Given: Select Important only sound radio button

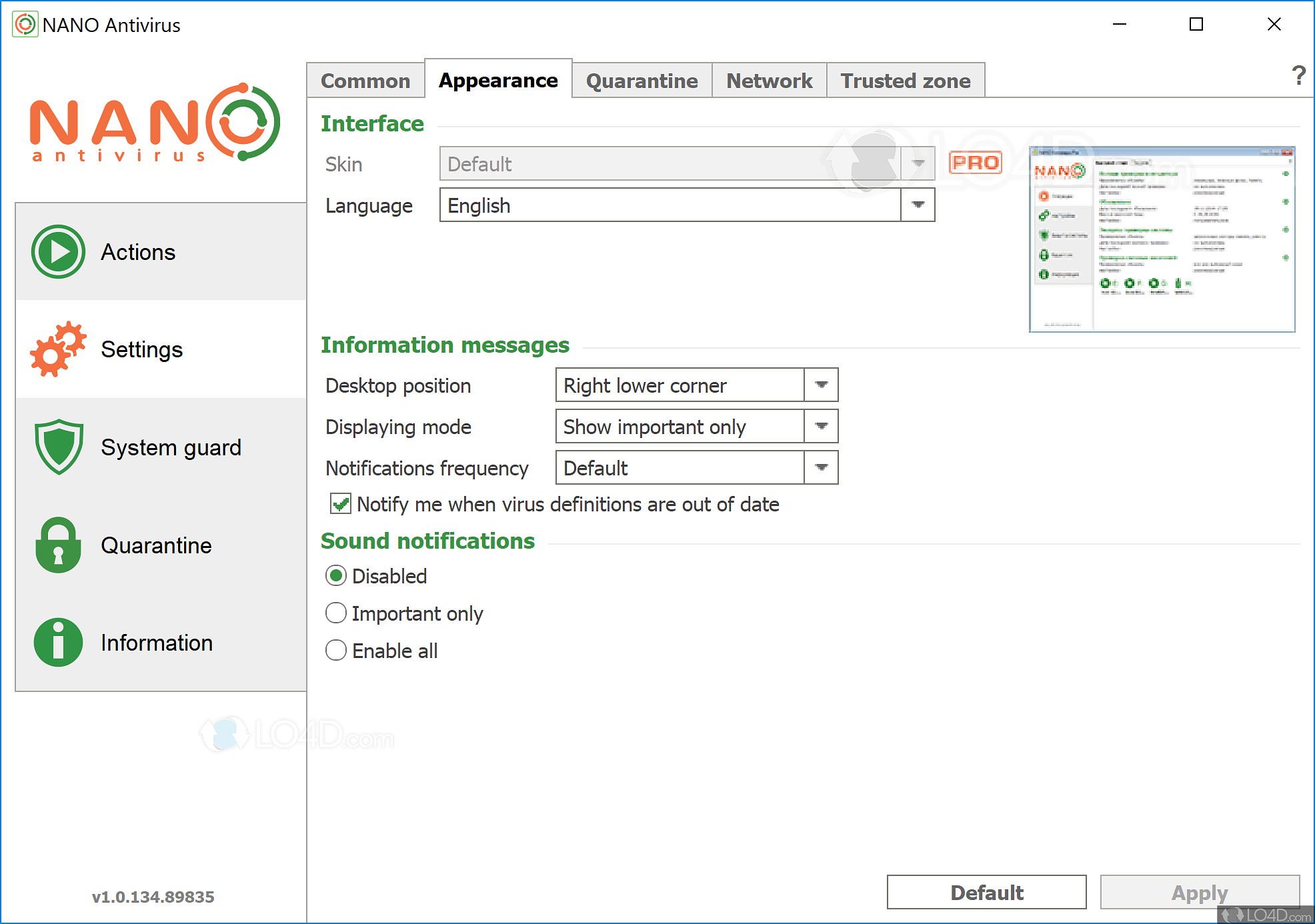Looking at the screenshot, I should (x=336, y=613).
